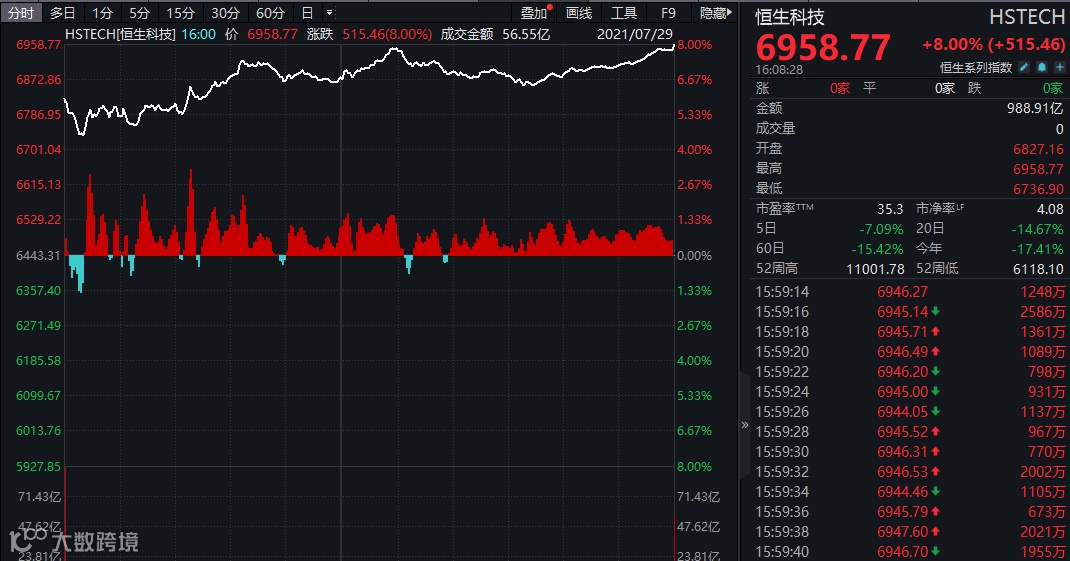
Task: Click the 15:59:16 tick price 6945.14
Action: pos(902,311)
